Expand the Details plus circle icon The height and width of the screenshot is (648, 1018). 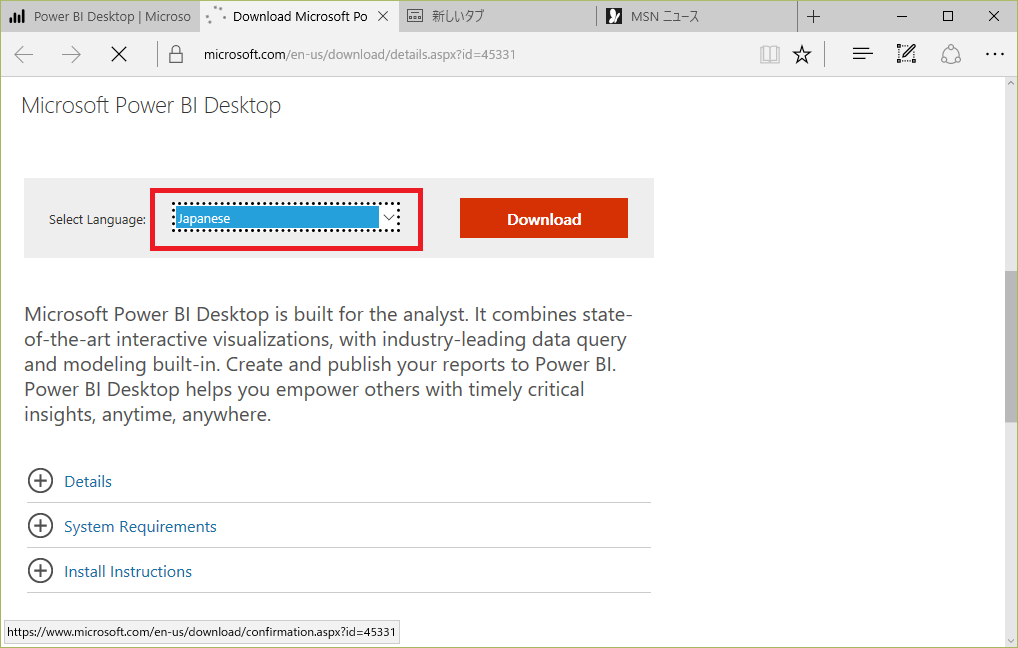(40, 481)
